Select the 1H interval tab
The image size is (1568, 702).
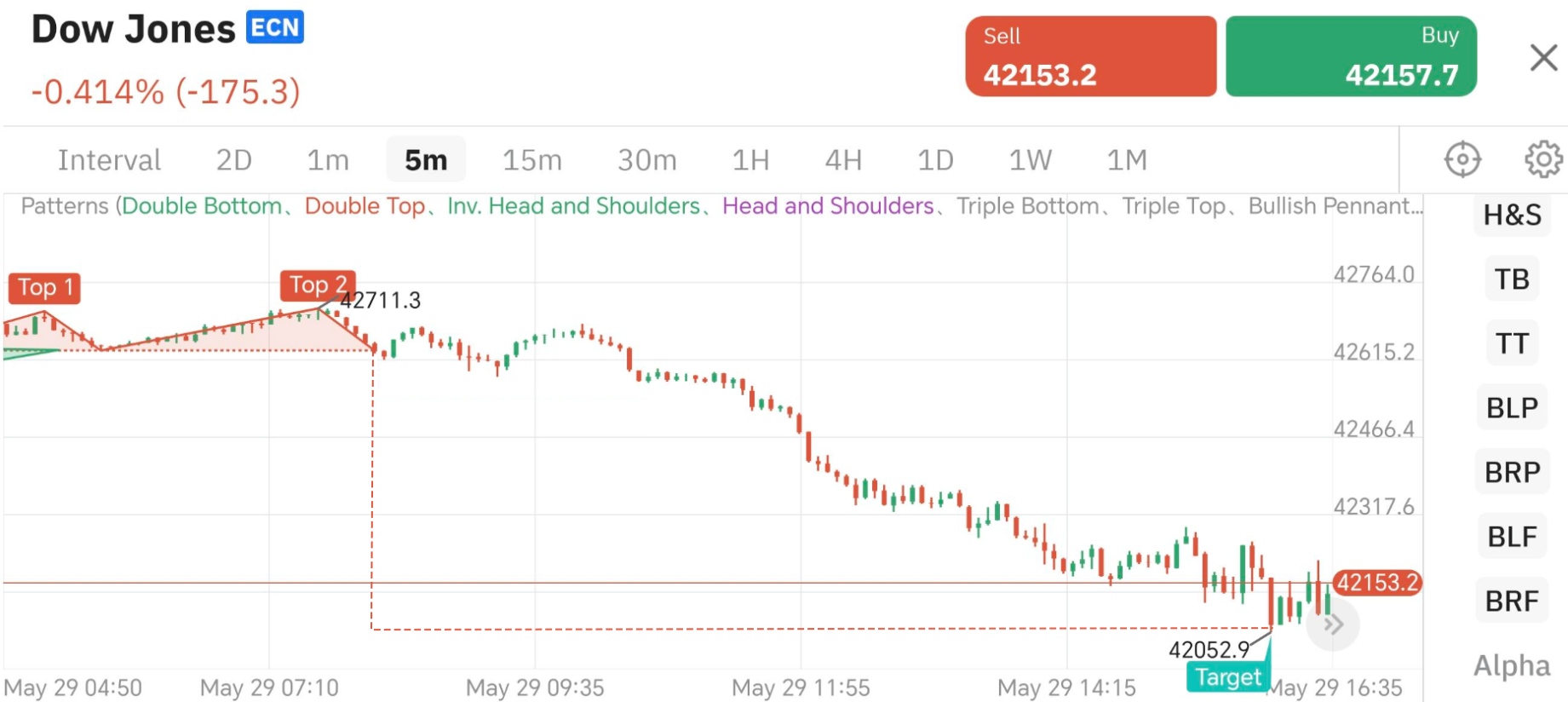point(750,160)
